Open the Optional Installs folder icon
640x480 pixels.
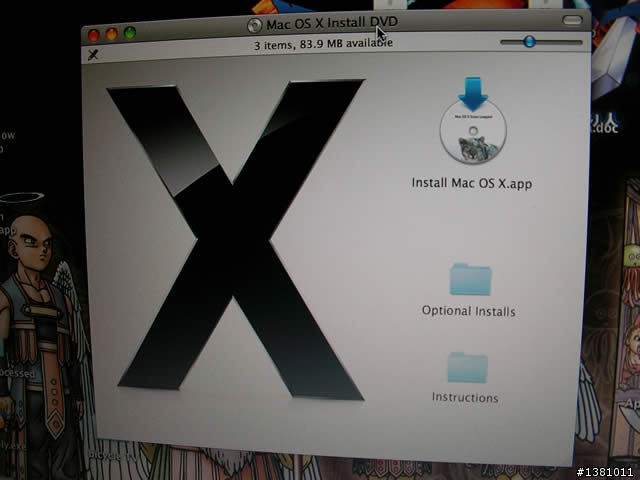[471, 279]
